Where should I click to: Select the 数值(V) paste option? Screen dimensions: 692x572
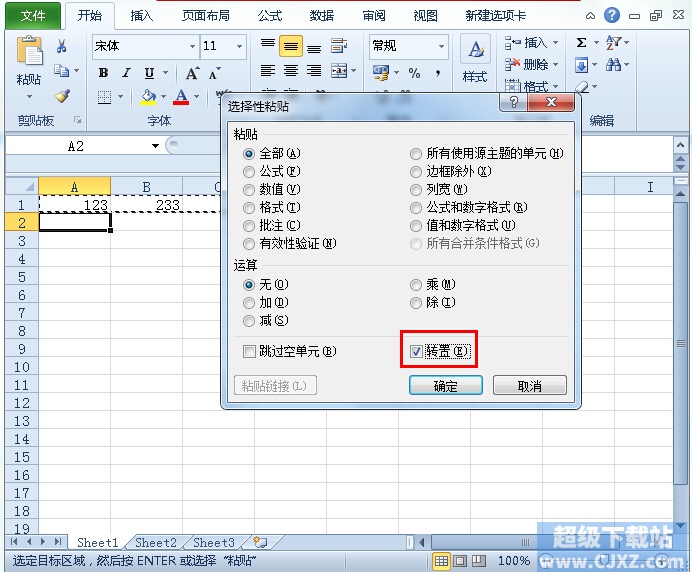272,189
